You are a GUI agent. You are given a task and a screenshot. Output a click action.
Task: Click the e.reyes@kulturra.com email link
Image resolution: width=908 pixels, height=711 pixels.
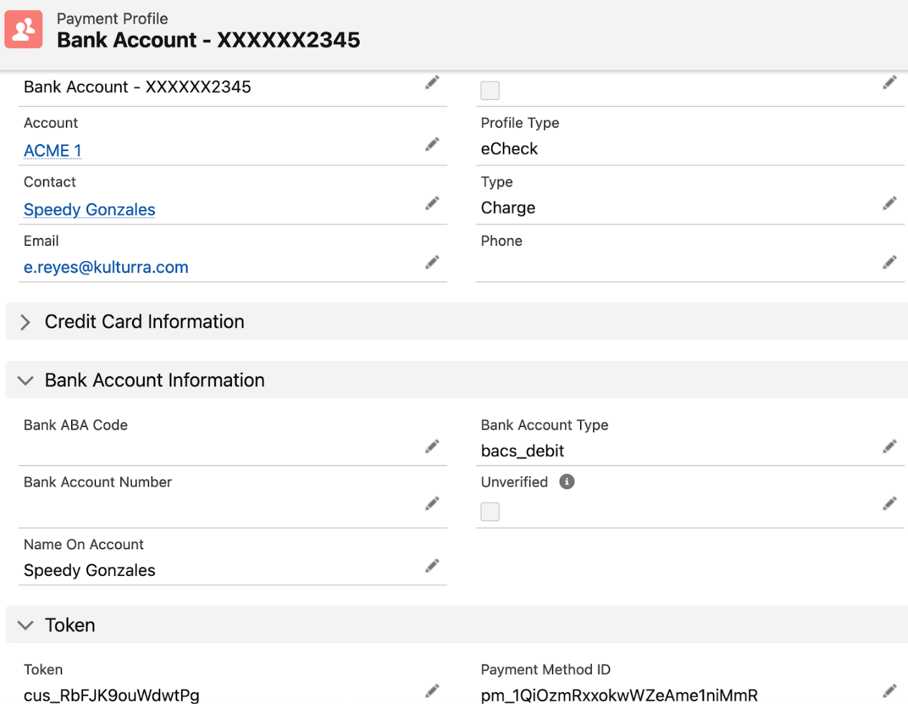[x=106, y=268]
